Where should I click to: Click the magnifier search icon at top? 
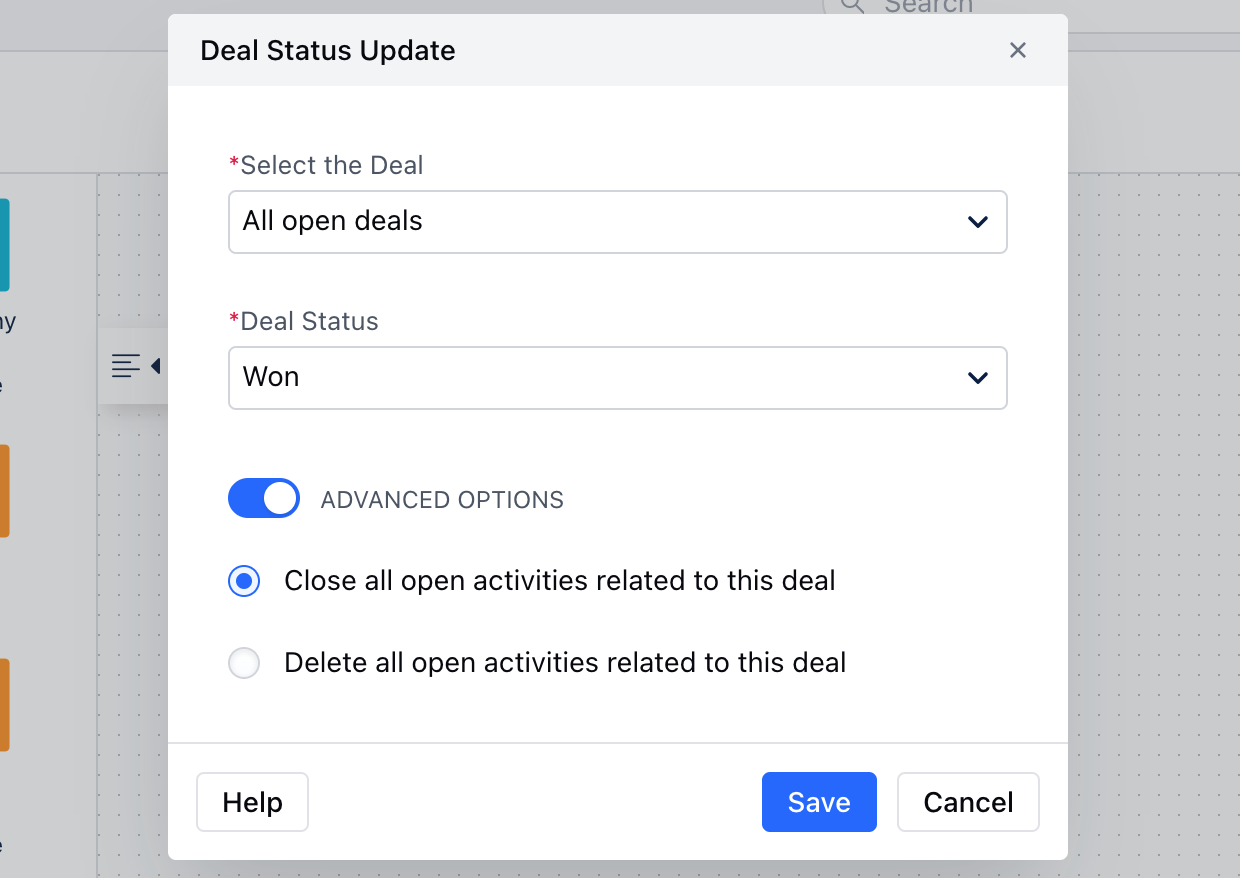point(852,6)
